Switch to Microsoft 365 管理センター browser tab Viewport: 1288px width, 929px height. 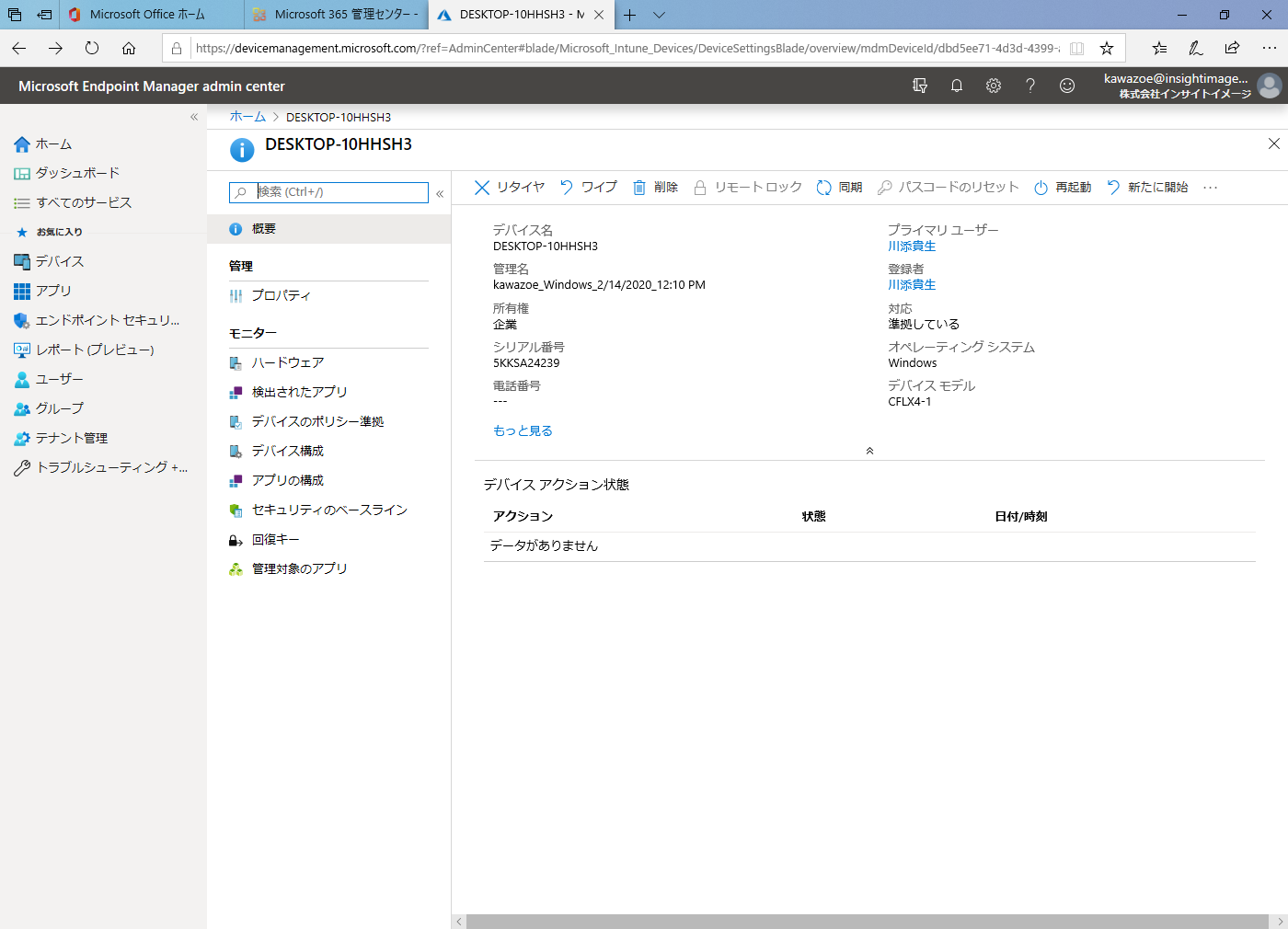click(x=337, y=15)
